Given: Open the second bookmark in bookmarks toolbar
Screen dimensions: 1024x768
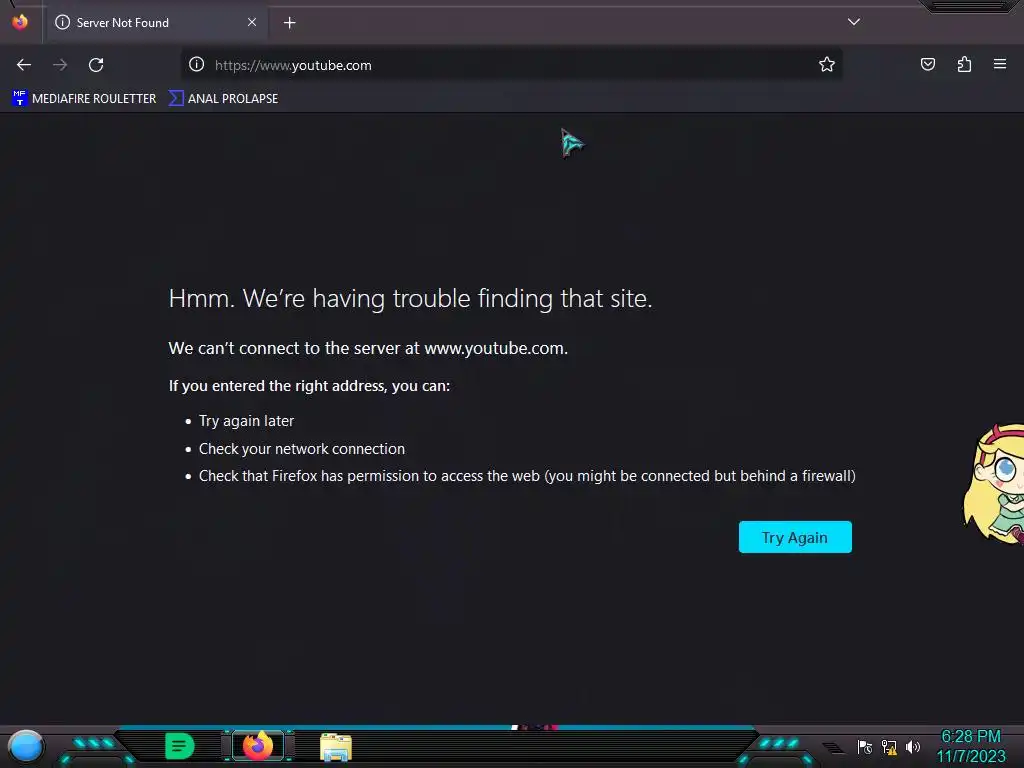Looking at the screenshot, I should click(x=223, y=99).
